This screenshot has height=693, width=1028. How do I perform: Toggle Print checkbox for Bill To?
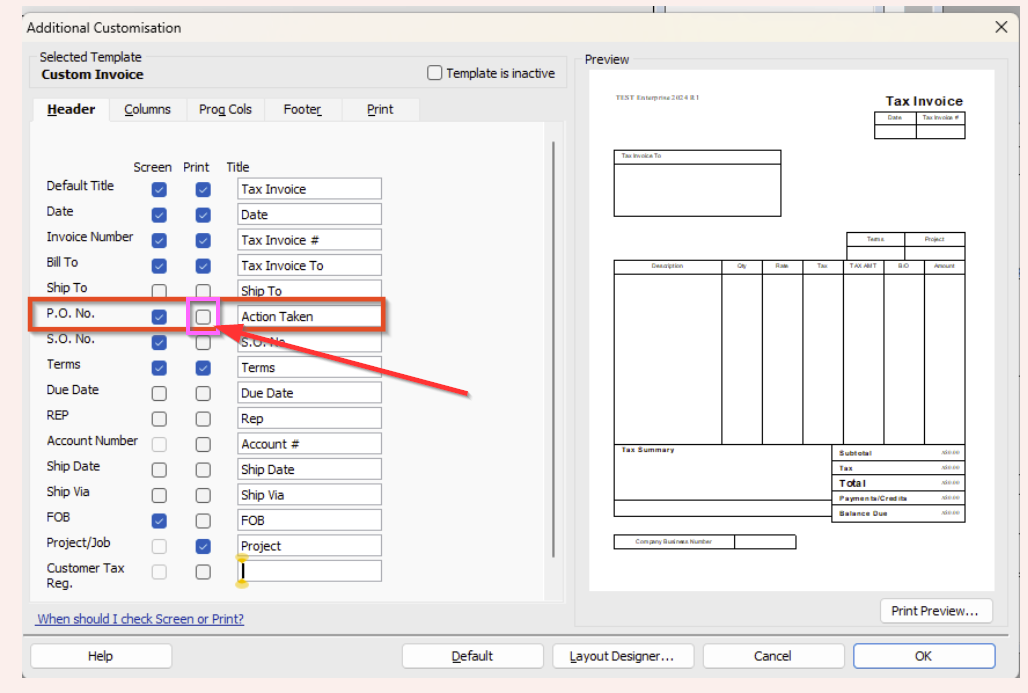coord(203,266)
